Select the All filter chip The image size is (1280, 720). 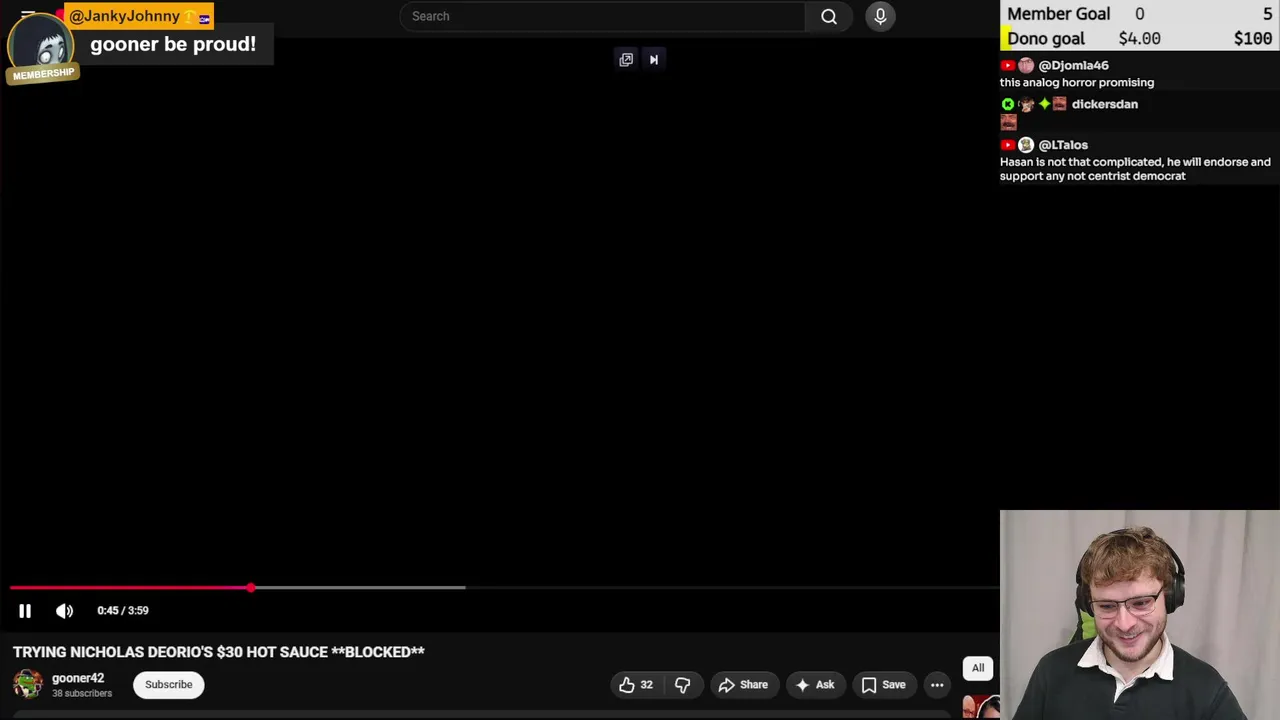pyautogui.click(x=978, y=668)
